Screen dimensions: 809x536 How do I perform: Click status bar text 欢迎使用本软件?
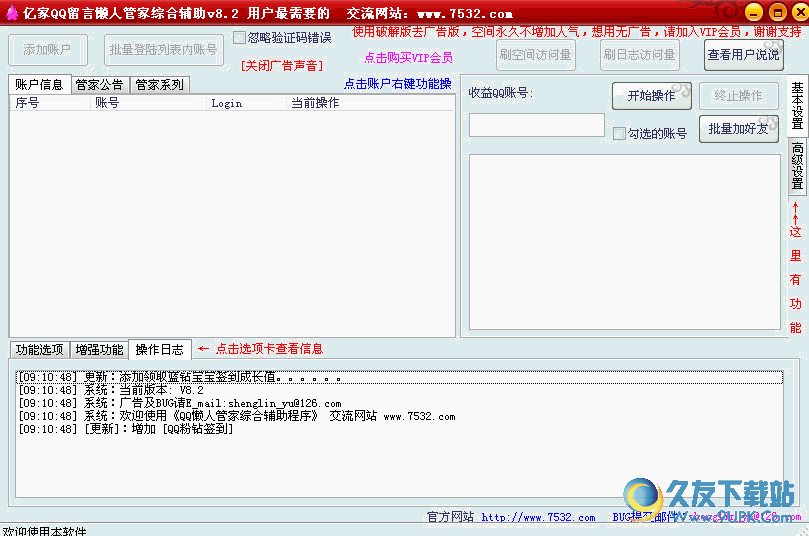tap(44, 531)
